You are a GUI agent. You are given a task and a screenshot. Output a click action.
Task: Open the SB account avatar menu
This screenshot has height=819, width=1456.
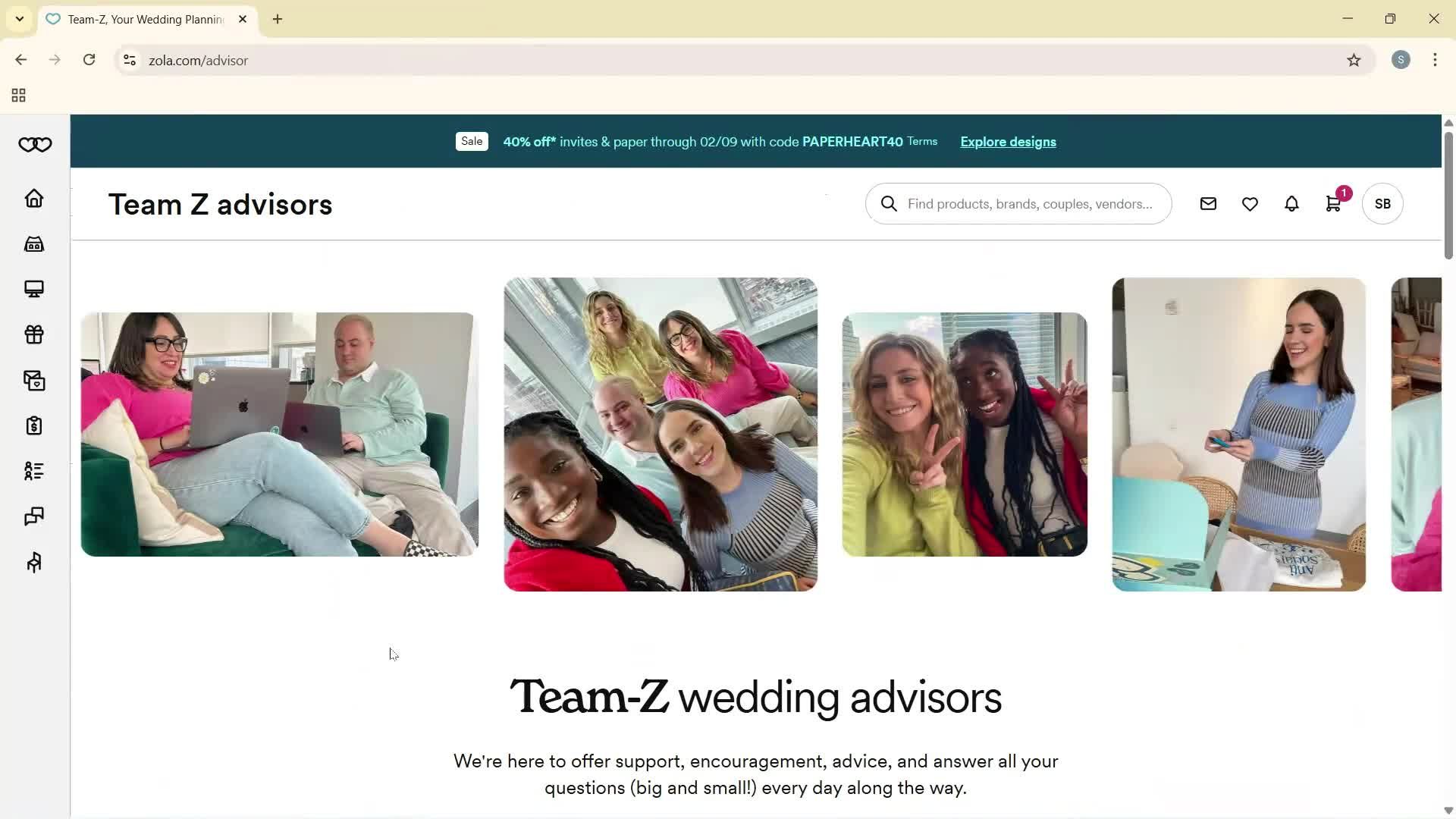[x=1382, y=204]
